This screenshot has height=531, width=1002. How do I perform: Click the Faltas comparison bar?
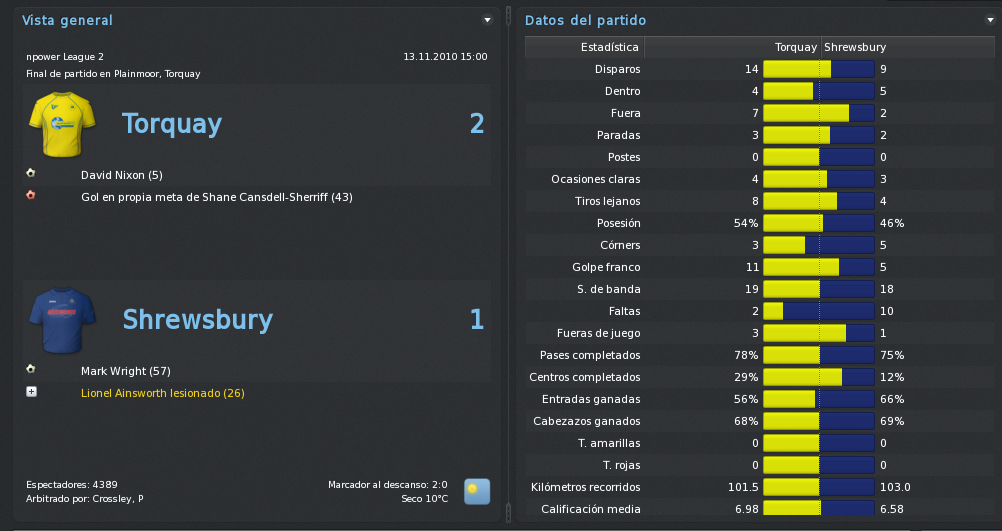[819, 311]
